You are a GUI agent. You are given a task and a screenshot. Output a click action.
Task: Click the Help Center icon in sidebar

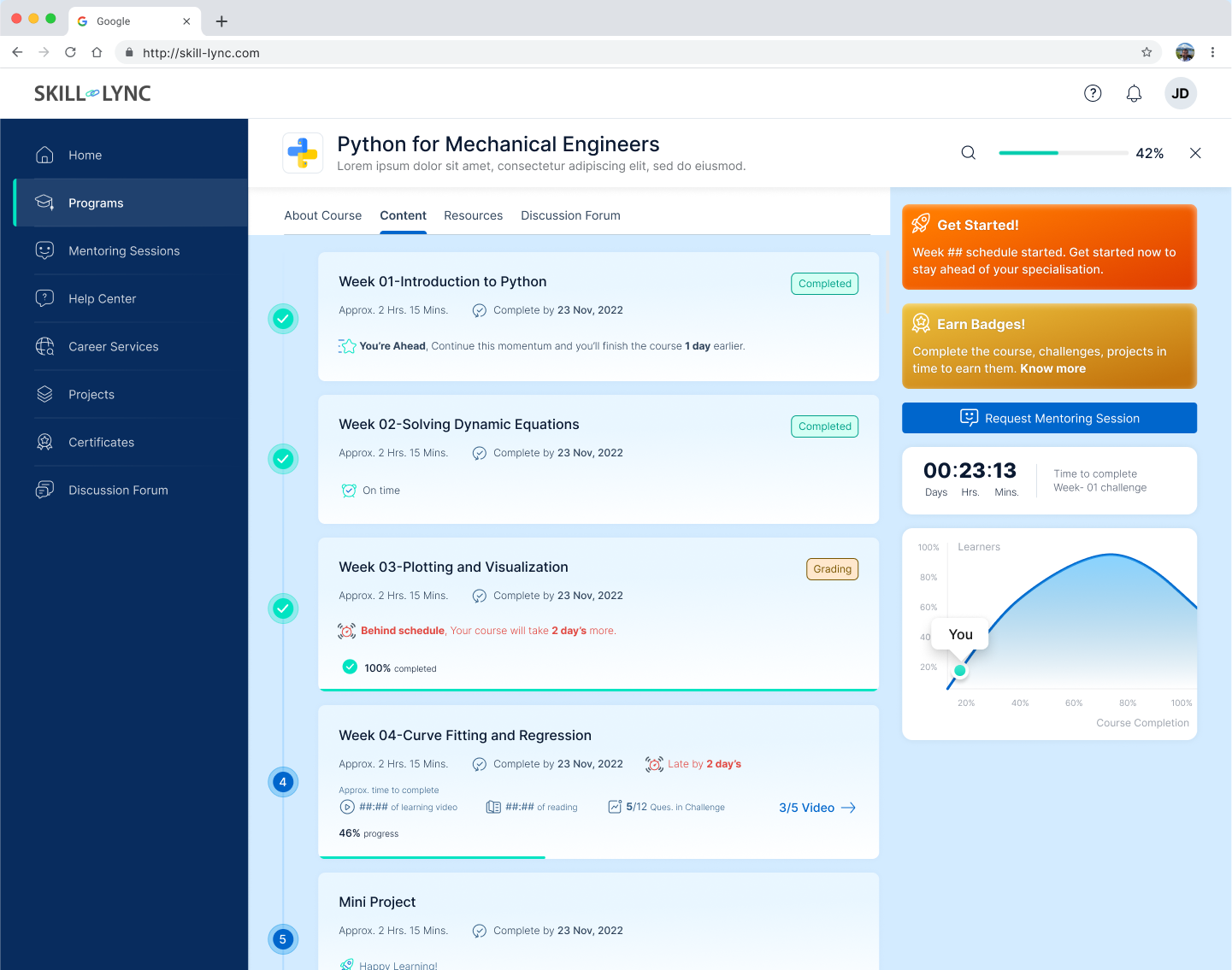coord(44,298)
